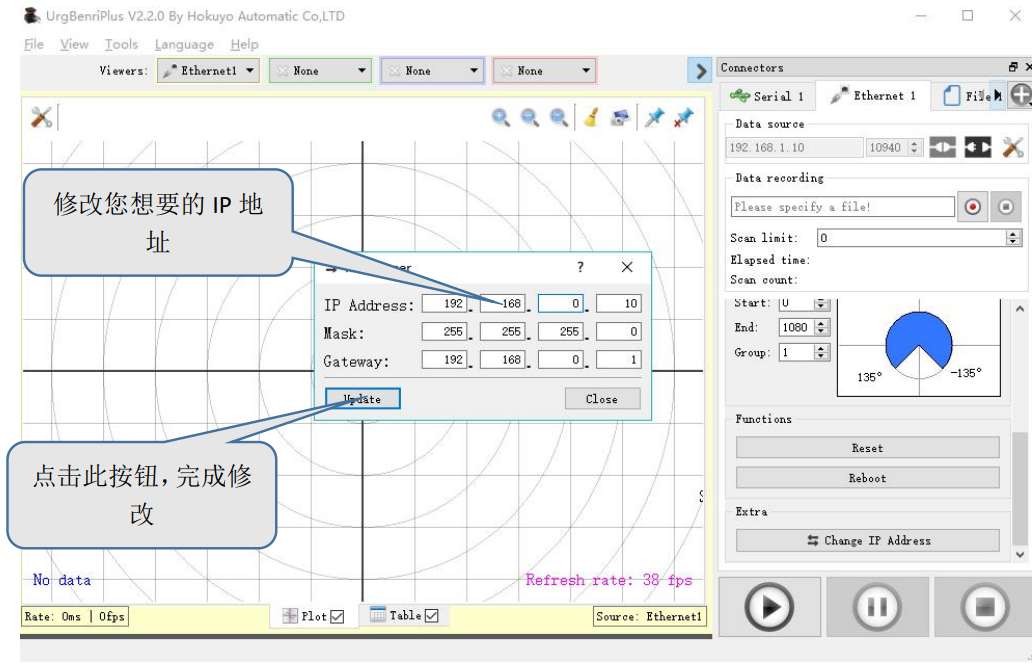1034x666 pixels.
Task: Click the gray connect icon beside port
Action: coord(942,148)
